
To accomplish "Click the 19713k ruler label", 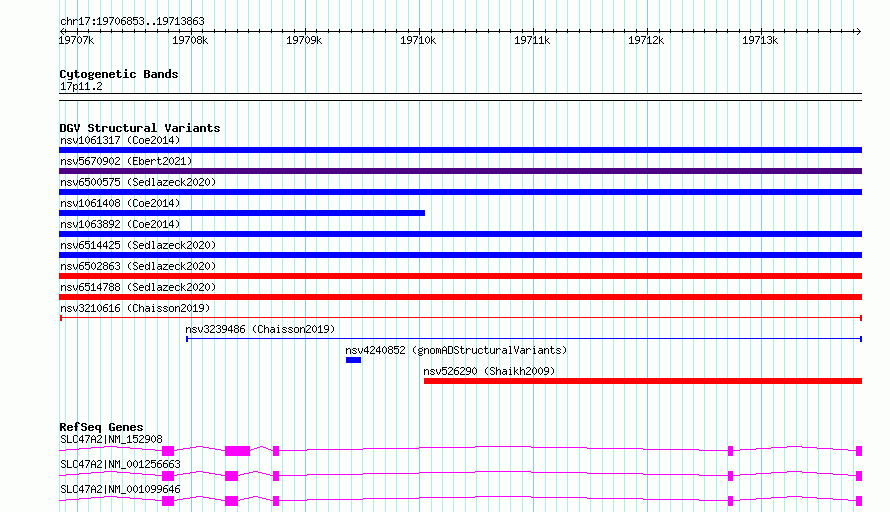I will [761, 40].
